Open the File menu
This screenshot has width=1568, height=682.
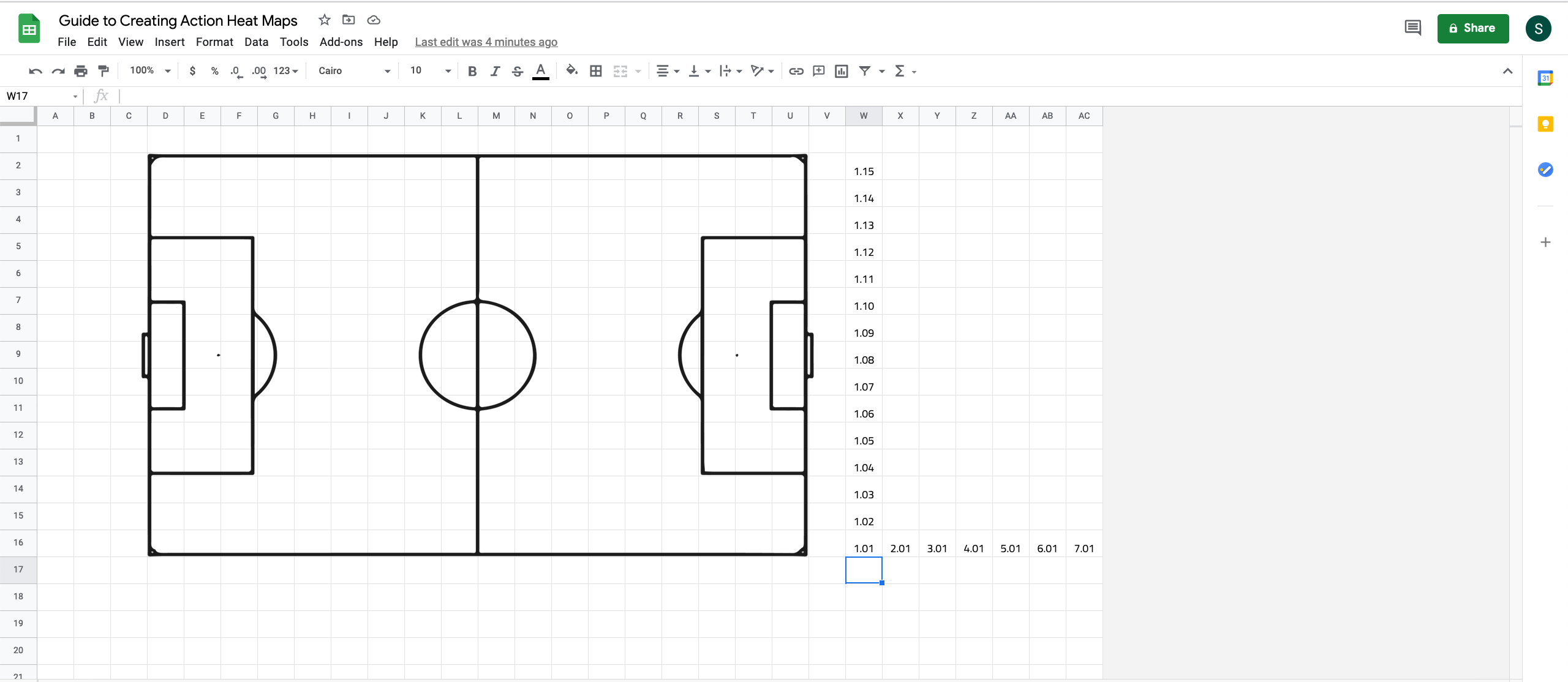(67, 42)
